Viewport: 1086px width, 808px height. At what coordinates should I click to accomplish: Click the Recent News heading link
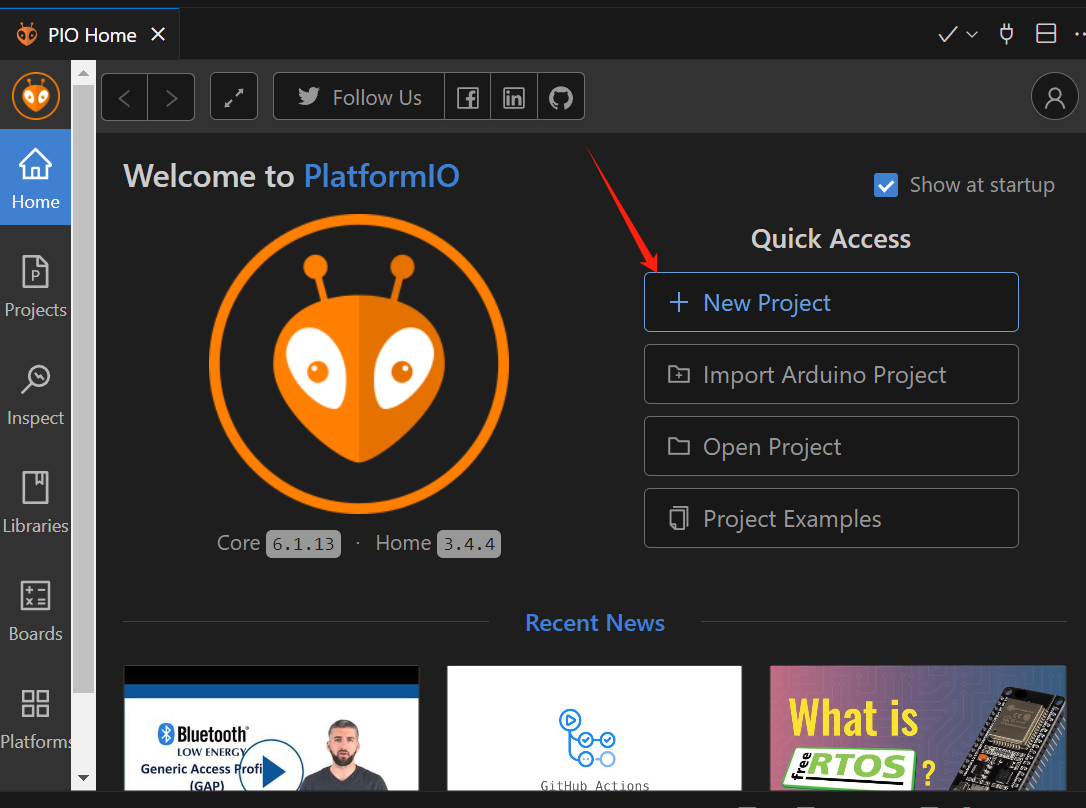(x=595, y=622)
